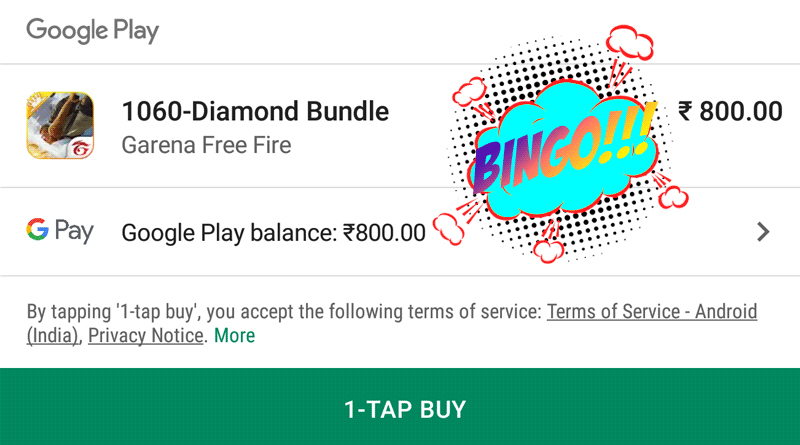This screenshot has height=445, width=800.
Task: Click the red cloud puff below the burst
Action: pos(548,250)
